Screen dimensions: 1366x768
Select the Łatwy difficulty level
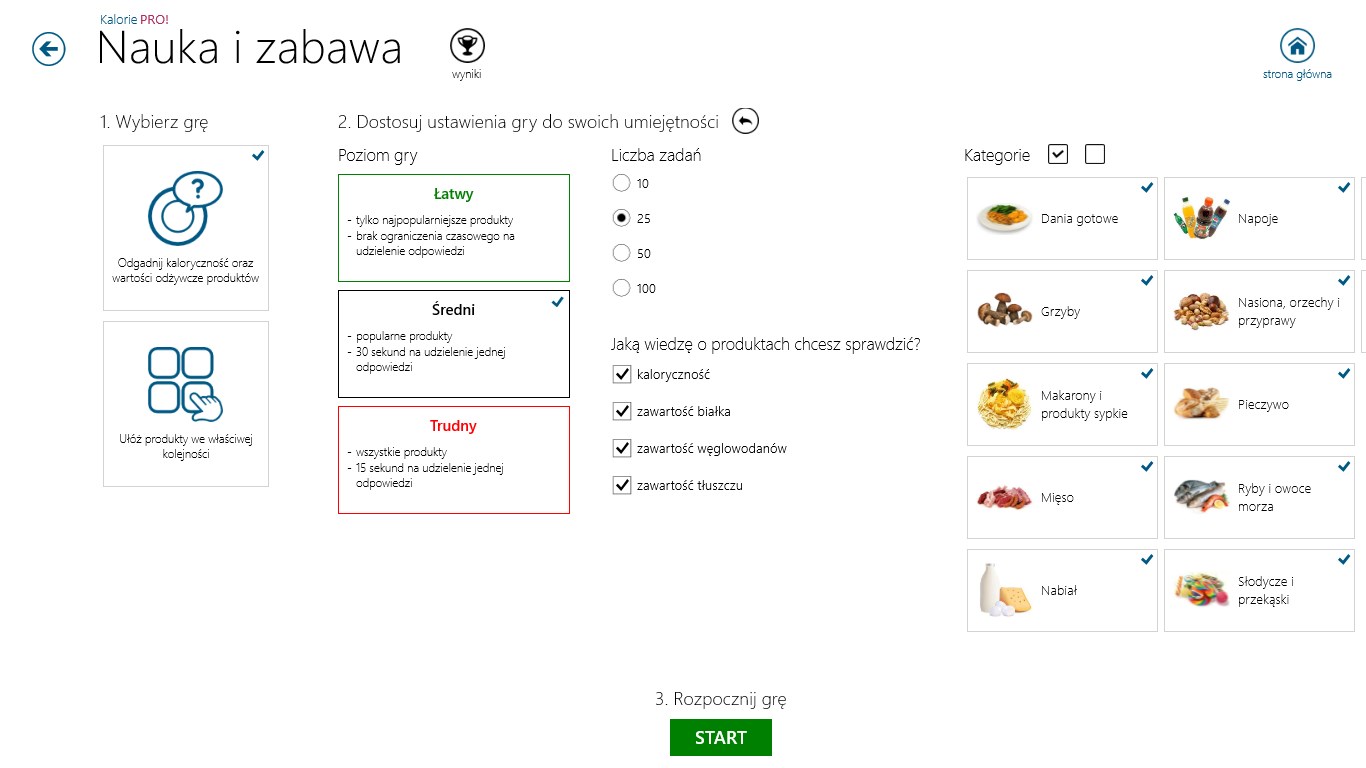click(454, 228)
